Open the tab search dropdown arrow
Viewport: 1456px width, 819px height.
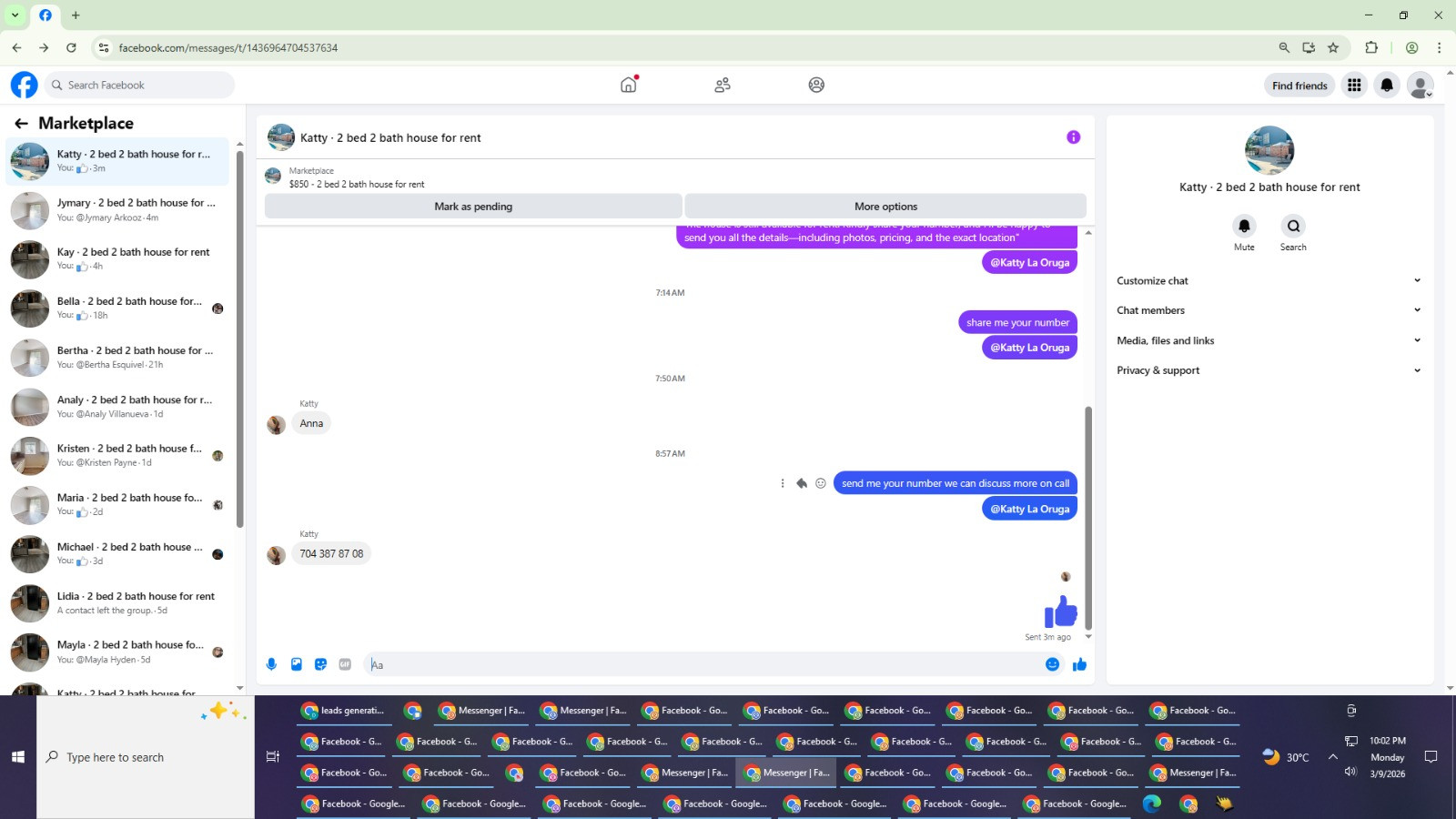click(x=15, y=15)
